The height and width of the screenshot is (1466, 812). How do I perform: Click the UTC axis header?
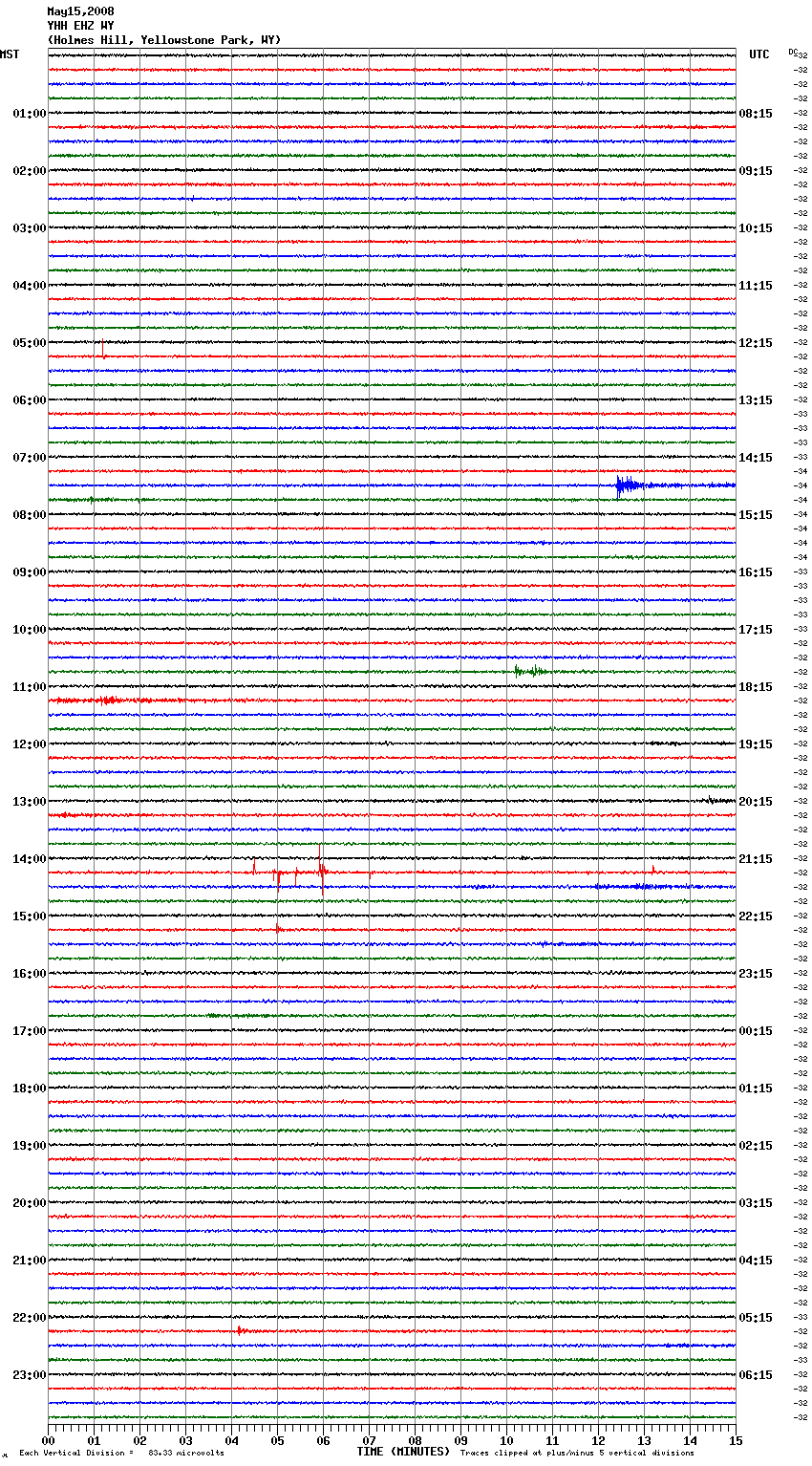[x=759, y=54]
